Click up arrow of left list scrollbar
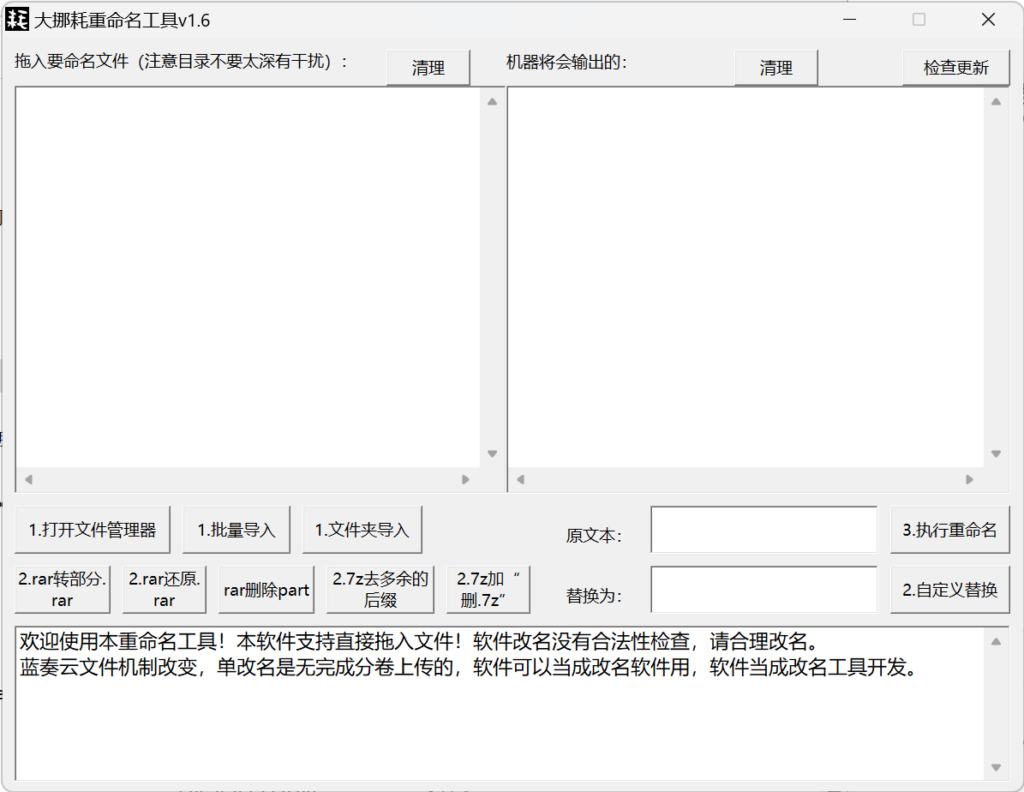Viewport: 1024px width, 792px height. point(492,101)
